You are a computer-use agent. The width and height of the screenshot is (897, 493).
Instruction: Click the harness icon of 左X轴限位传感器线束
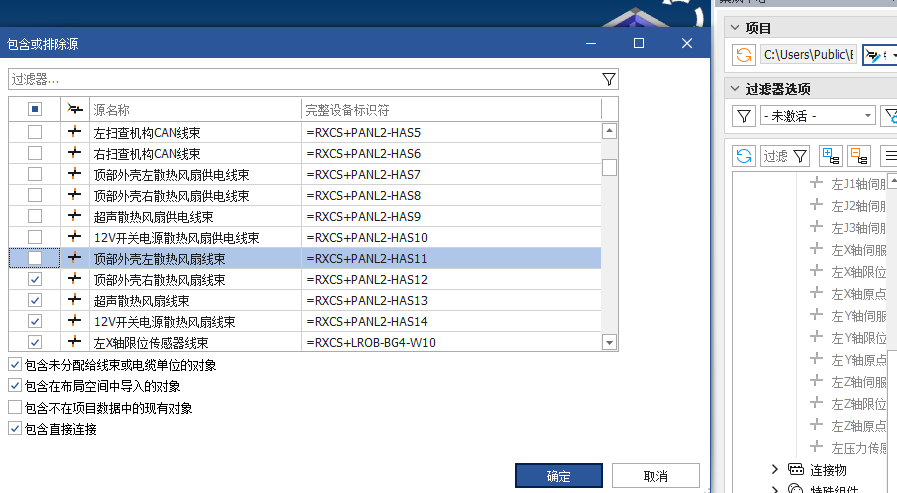(74, 342)
